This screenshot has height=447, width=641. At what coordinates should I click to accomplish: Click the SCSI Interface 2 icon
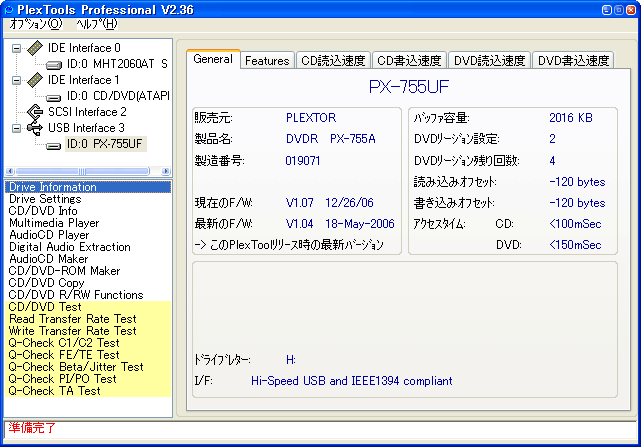click(35, 111)
